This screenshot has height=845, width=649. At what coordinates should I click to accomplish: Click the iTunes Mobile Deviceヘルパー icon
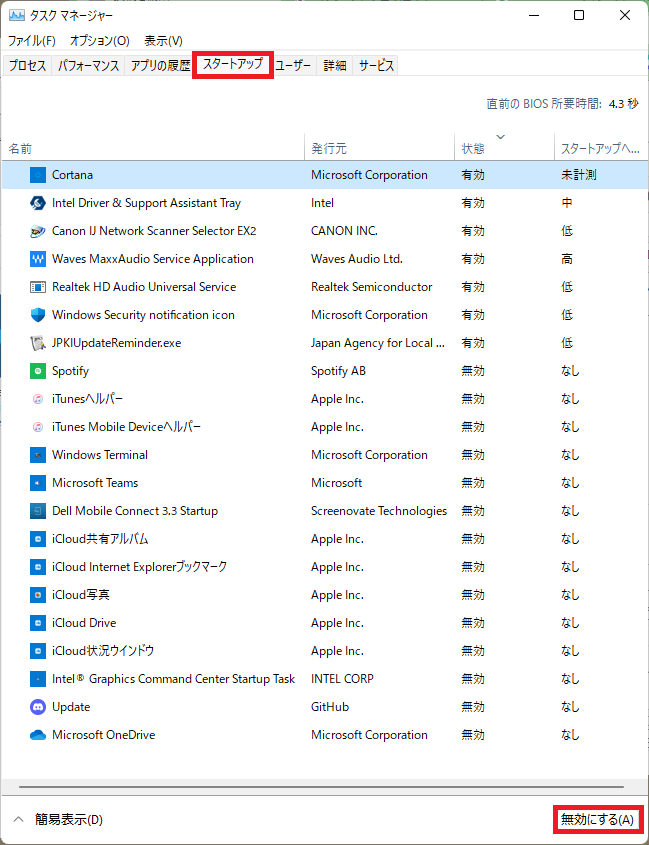(x=38, y=427)
